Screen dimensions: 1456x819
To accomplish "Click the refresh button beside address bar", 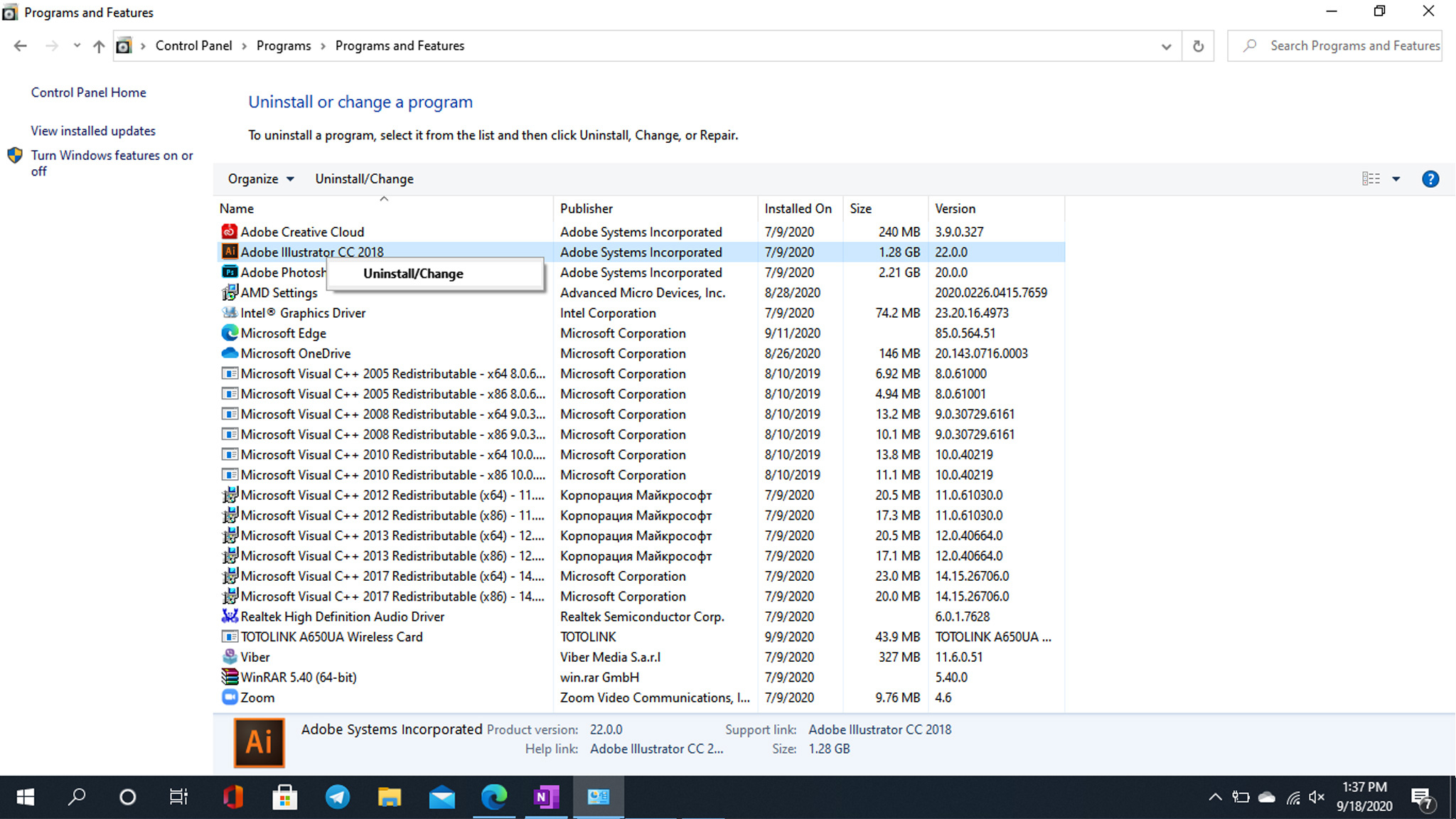I will [1198, 46].
